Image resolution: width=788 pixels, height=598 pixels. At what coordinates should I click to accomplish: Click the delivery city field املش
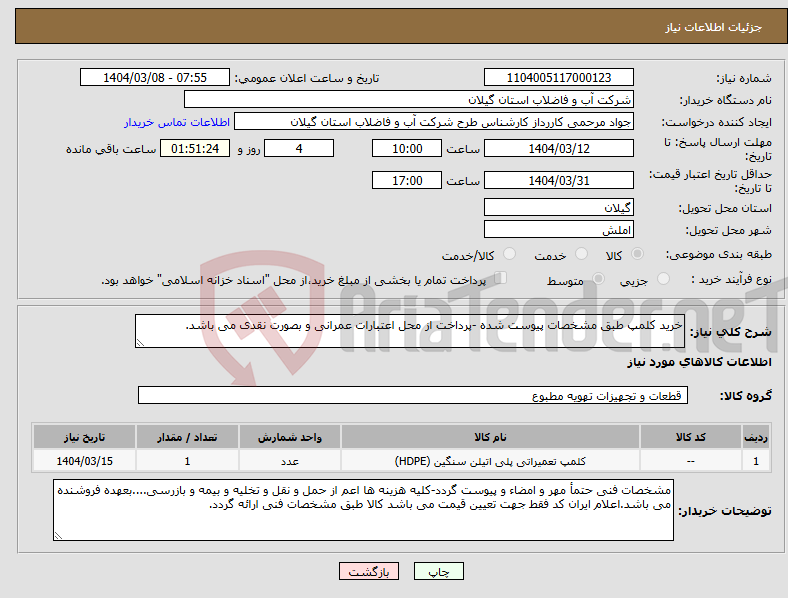558,229
